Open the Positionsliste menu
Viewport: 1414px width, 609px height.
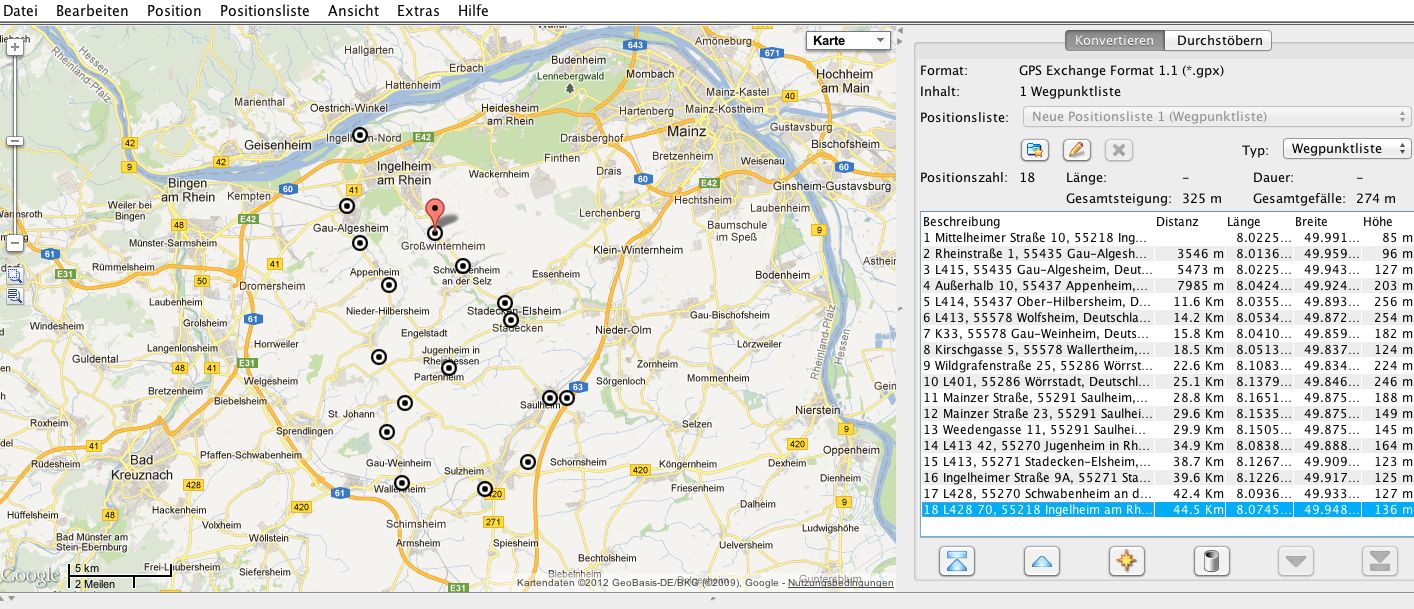pos(265,10)
